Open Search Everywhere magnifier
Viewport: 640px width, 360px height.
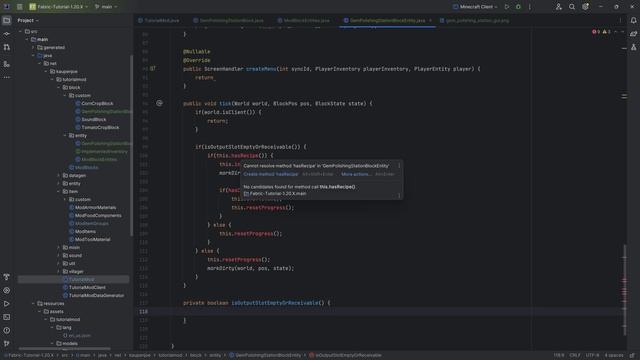[572, 7]
